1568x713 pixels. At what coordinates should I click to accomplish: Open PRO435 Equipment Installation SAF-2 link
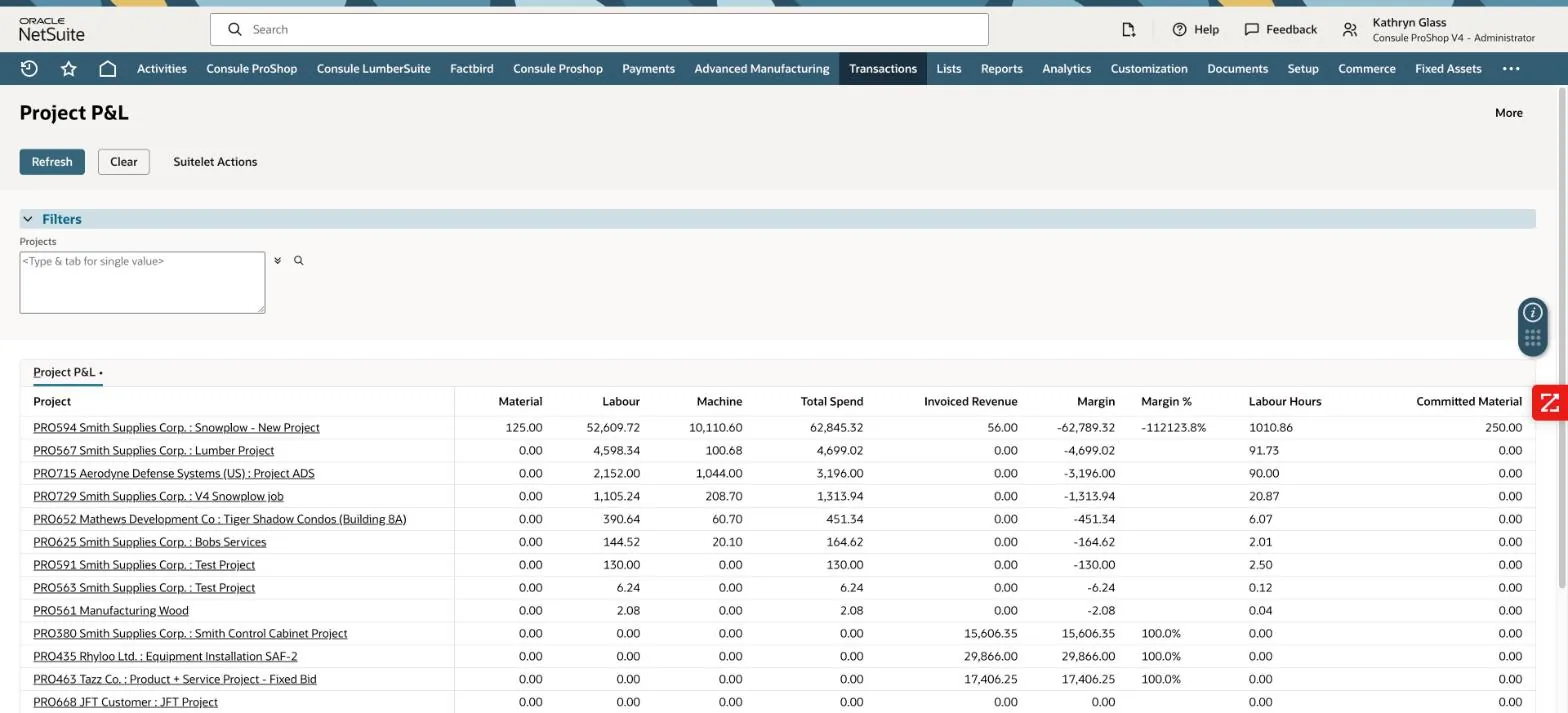[165, 657]
